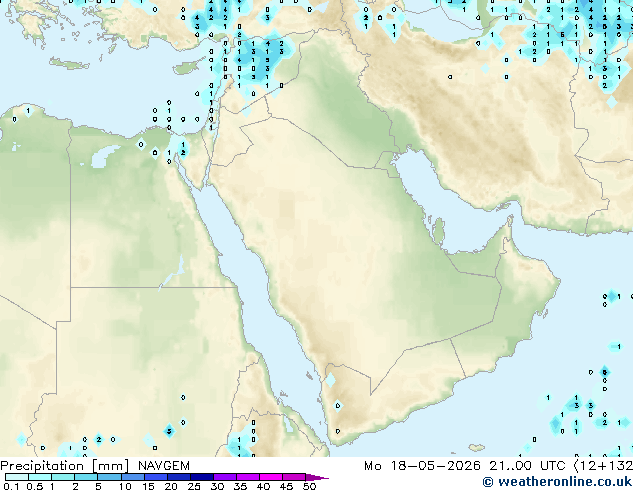634x490 pixels.
Task: Click the island of Crete on the map
Action: point(69,63)
